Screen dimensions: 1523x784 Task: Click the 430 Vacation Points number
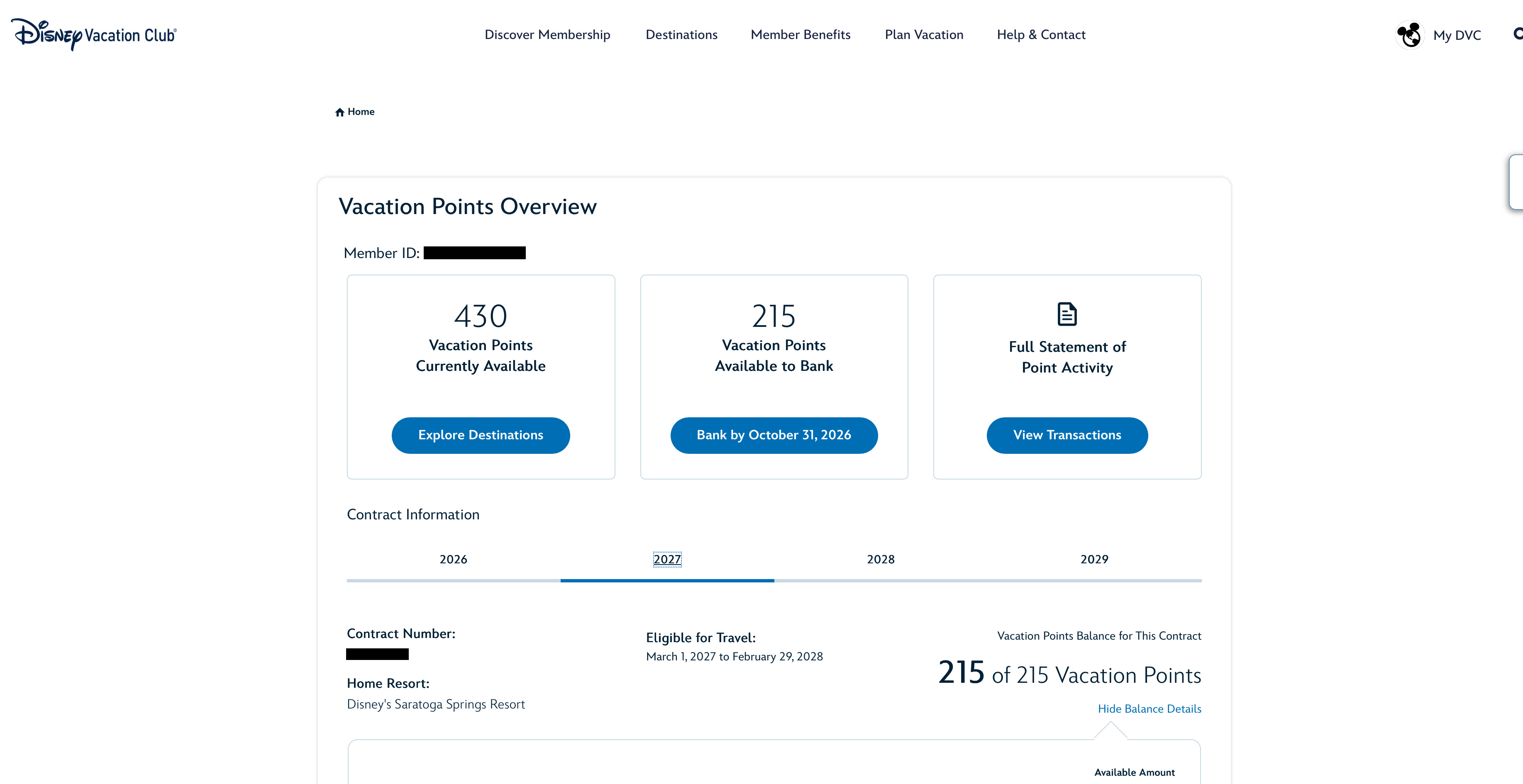pos(481,316)
